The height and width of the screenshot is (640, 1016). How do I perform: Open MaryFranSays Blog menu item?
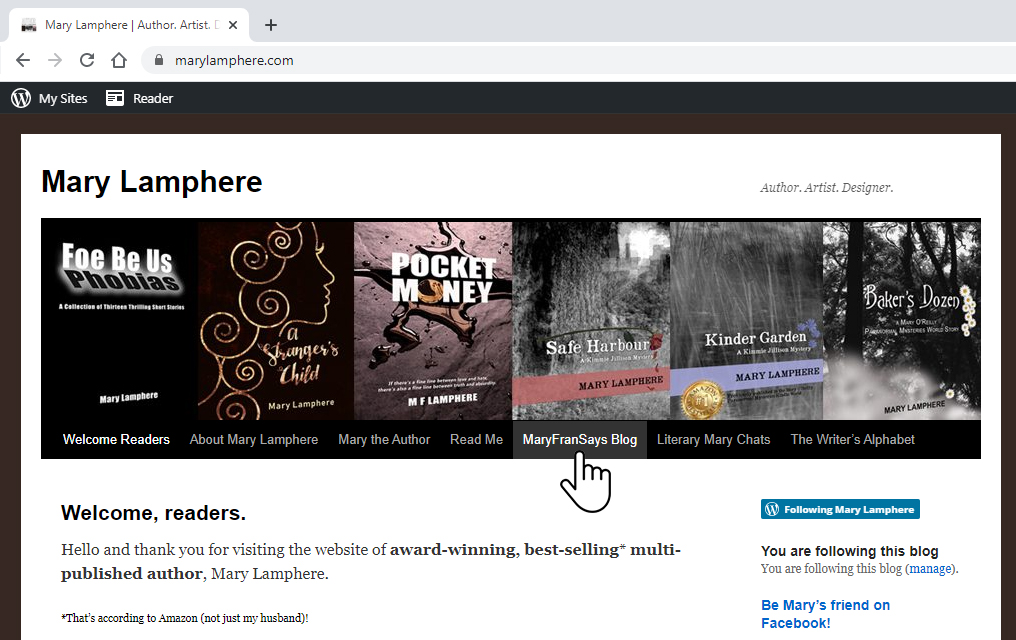pyautogui.click(x=580, y=439)
